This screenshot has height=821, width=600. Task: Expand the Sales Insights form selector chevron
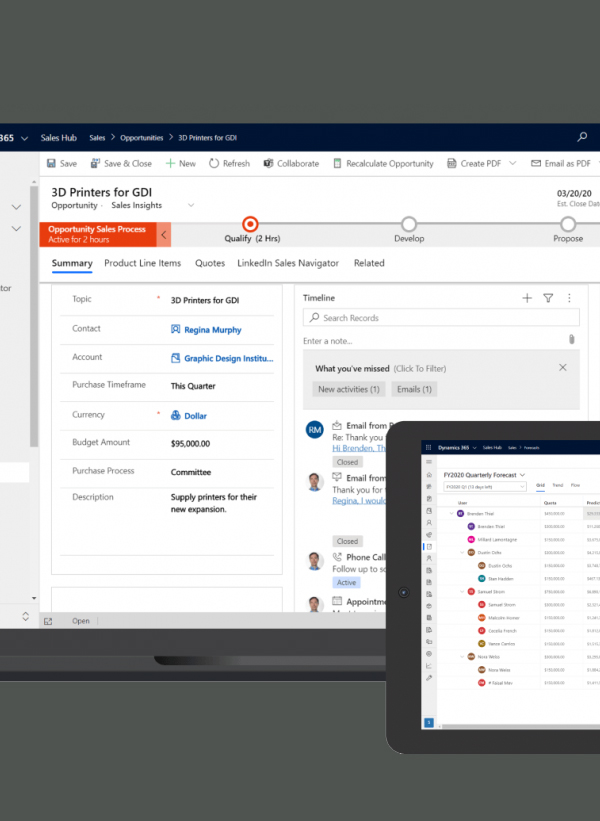[191, 205]
